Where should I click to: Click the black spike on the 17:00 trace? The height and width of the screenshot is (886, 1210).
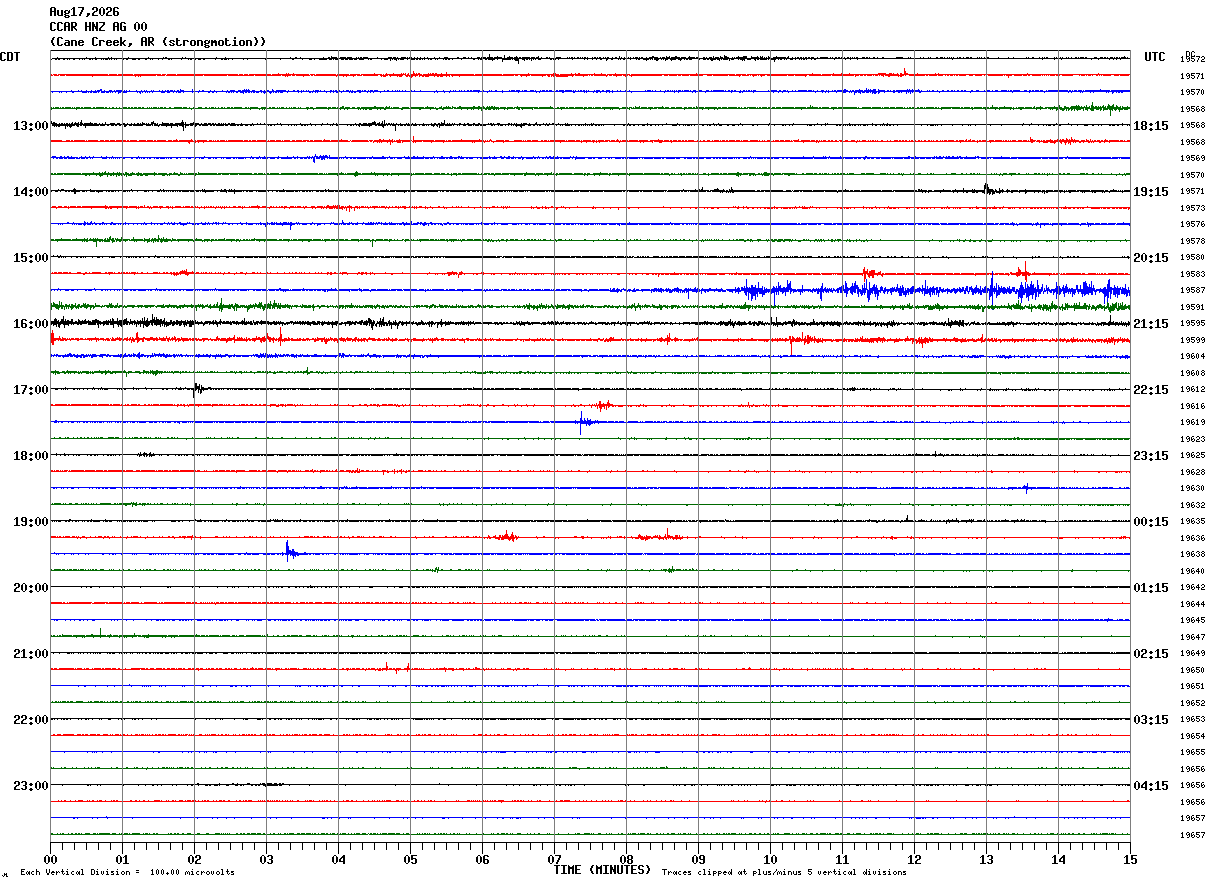click(x=196, y=389)
